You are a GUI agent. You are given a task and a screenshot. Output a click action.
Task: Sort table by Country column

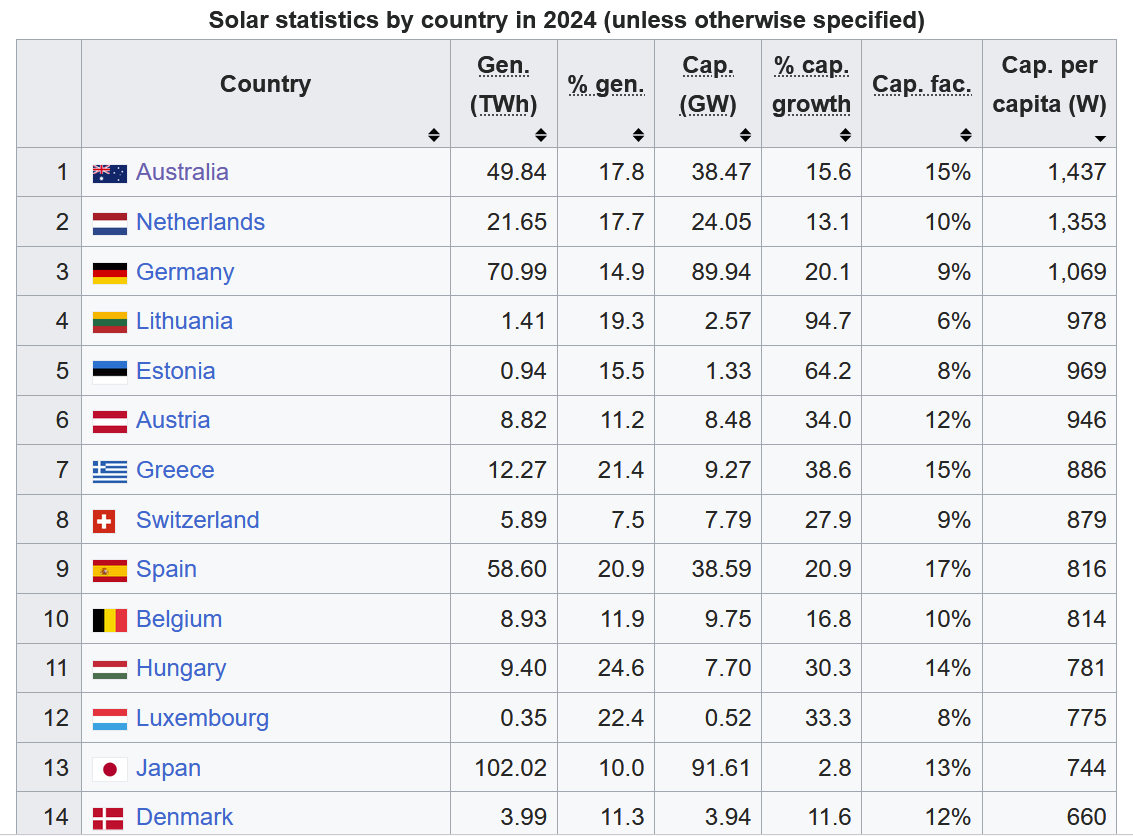(x=433, y=135)
